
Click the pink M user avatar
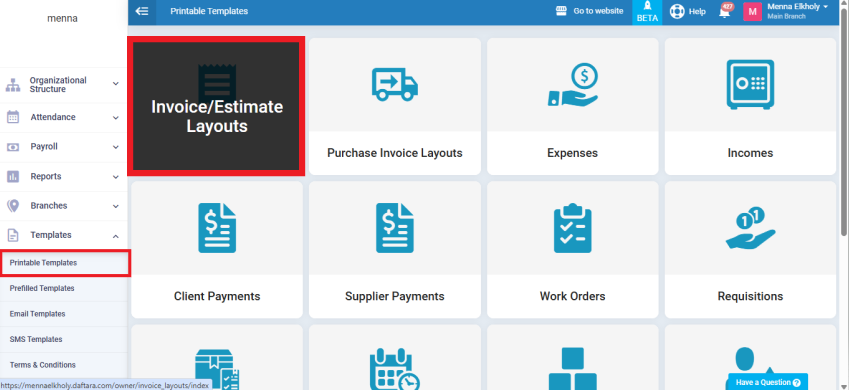752,11
